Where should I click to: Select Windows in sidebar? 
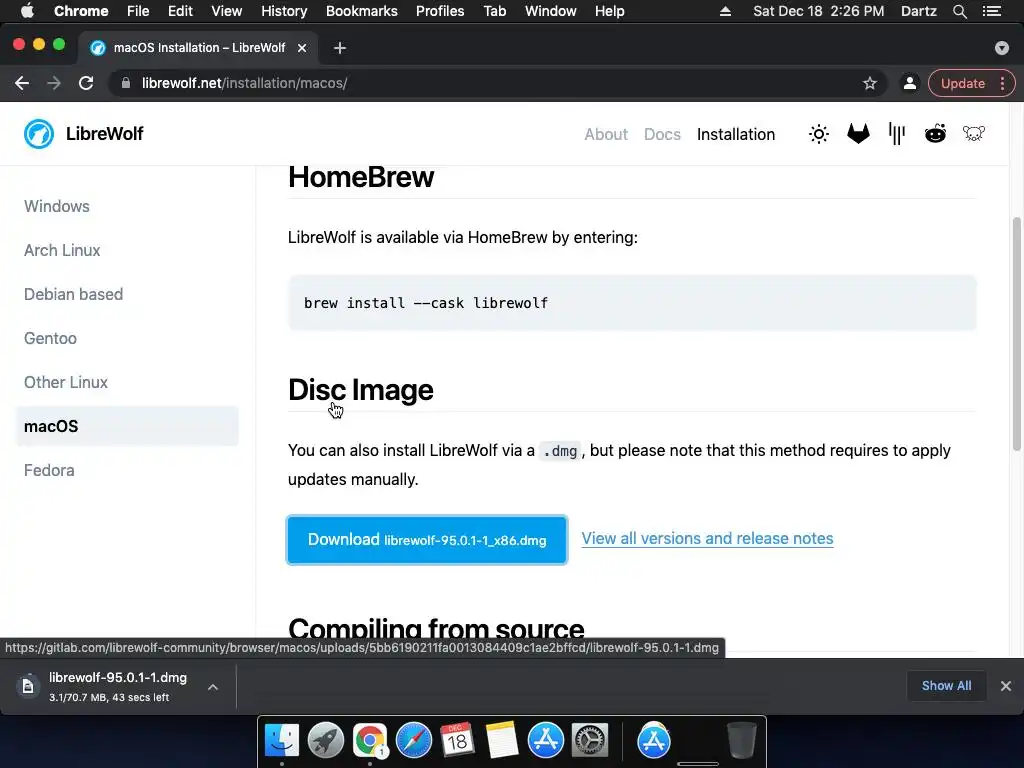(57, 206)
